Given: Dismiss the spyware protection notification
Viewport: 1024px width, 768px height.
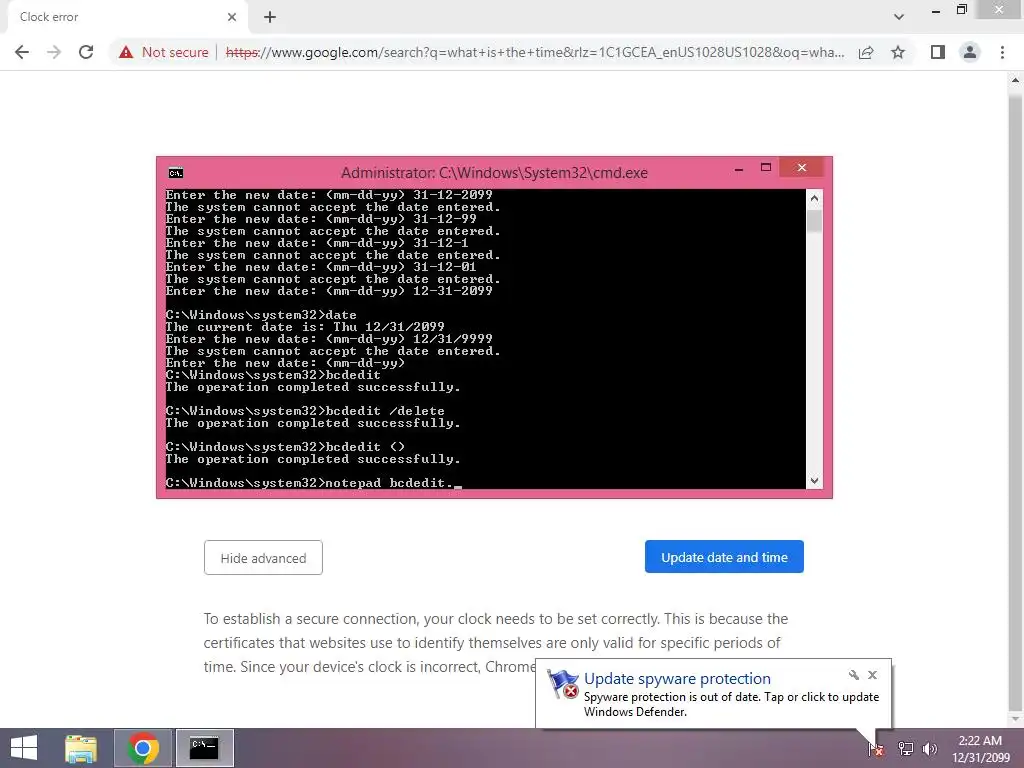Looking at the screenshot, I should click(x=872, y=675).
